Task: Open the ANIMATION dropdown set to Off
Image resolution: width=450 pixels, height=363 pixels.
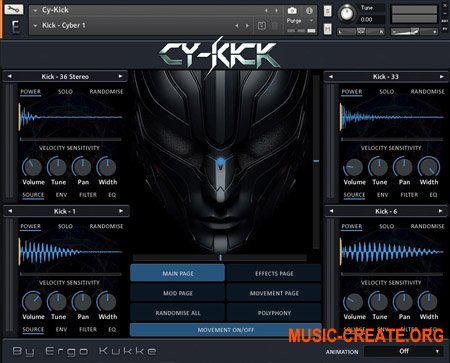Action: click(x=403, y=351)
